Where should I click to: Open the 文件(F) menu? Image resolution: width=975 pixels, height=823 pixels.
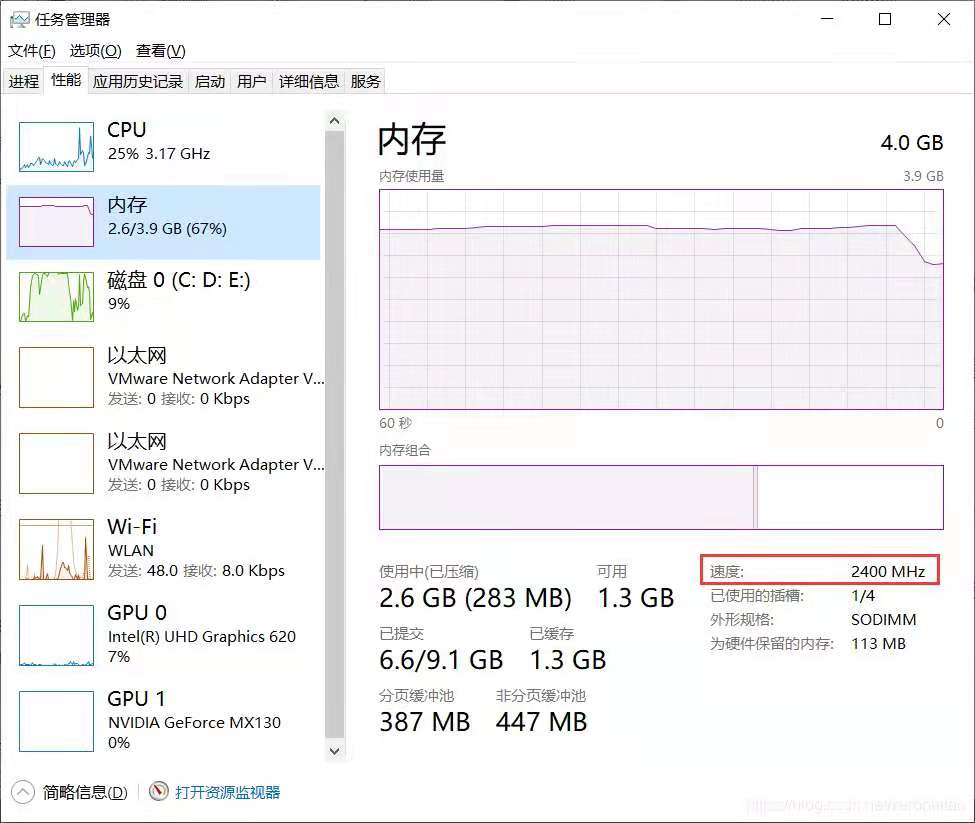[32, 51]
